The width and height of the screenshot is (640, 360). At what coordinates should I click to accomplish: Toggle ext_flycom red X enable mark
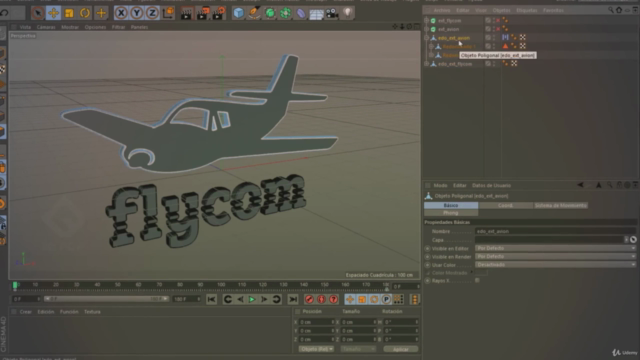498,20
